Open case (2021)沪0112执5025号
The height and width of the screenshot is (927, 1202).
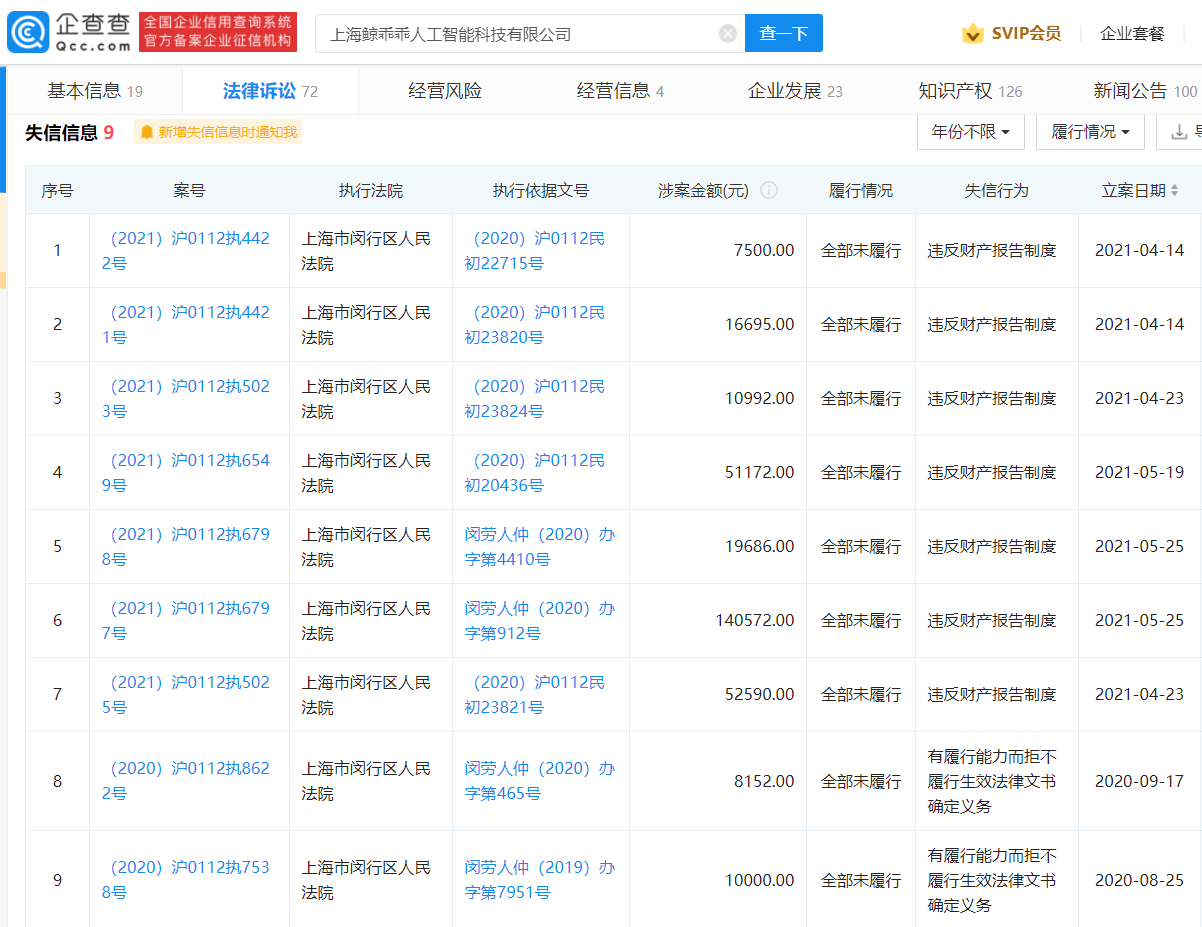(186, 695)
